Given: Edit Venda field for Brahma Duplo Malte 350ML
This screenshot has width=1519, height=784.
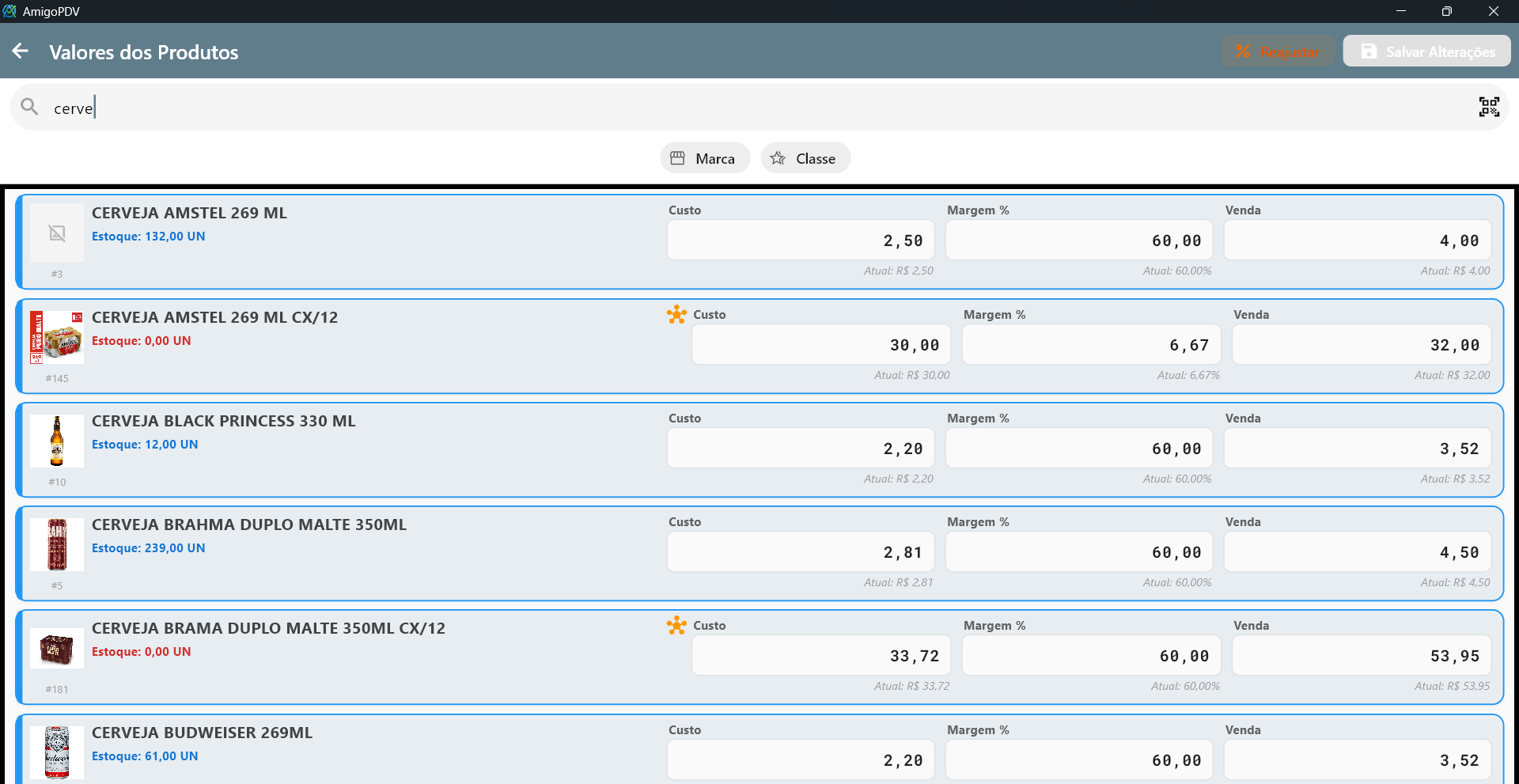Looking at the screenshot, I should click(x=1358, y=552).
